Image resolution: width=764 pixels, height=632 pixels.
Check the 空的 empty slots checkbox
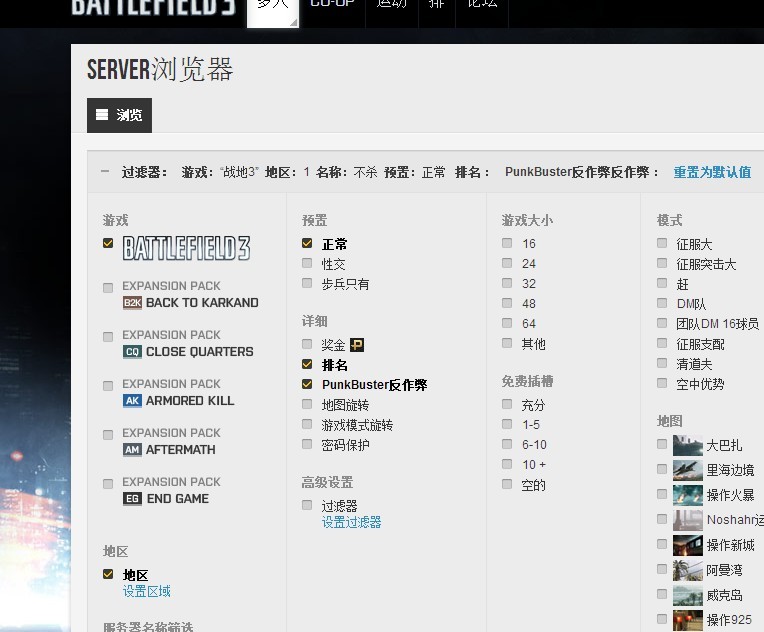point(507,483)
